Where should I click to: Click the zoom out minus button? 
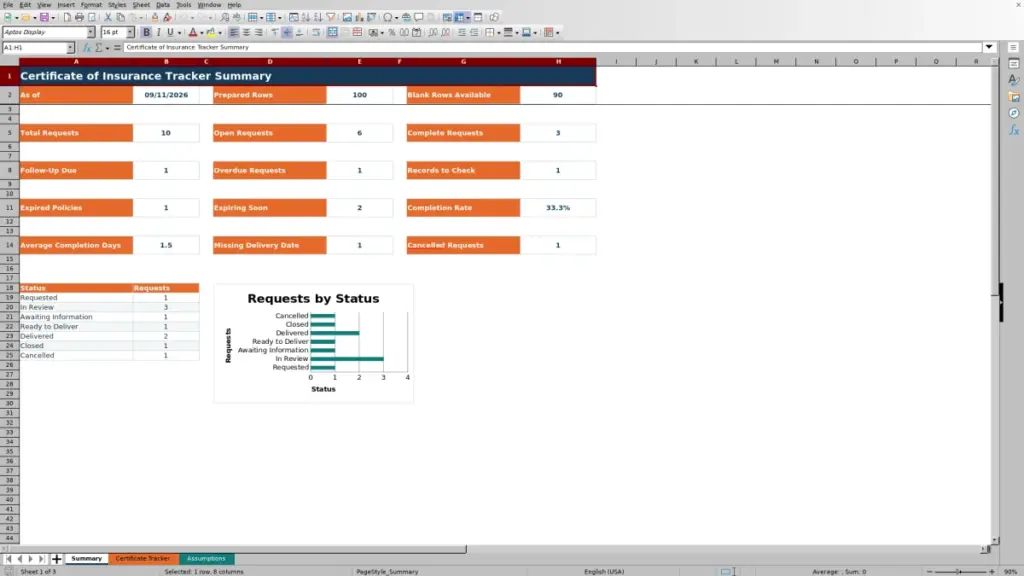(x=929, y=571)
